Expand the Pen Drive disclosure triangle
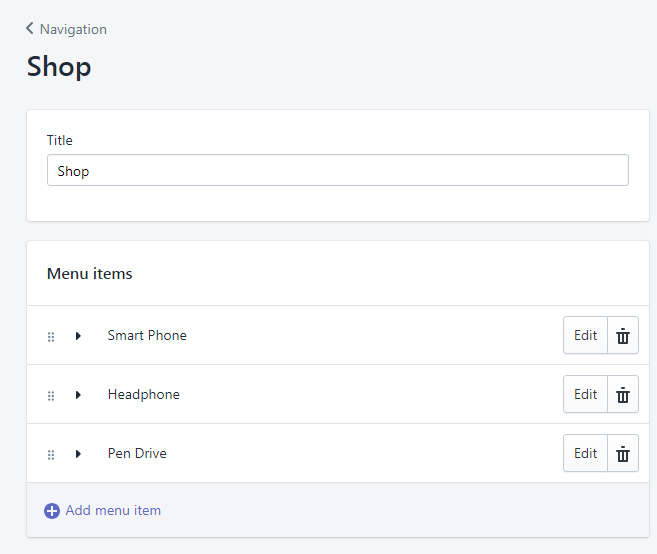This screenshot has height=554, width=657. 78,454
